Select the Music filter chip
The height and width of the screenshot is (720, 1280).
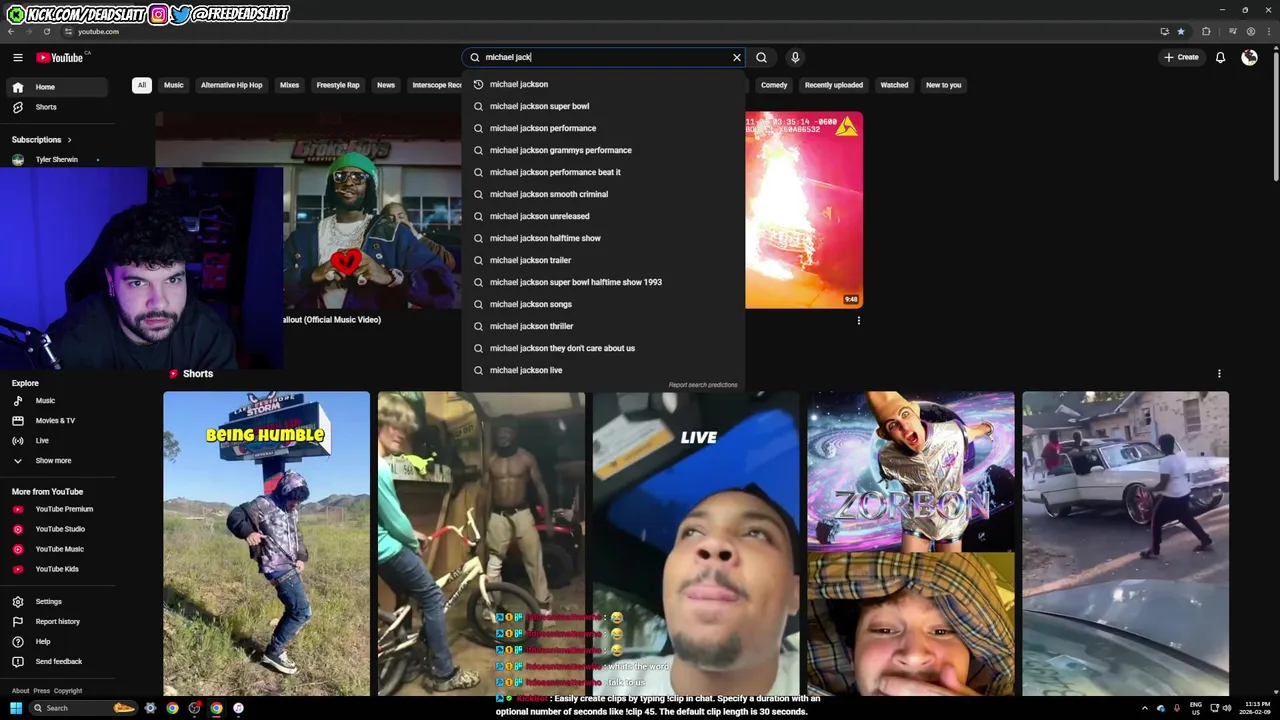(x=174, y=85)
